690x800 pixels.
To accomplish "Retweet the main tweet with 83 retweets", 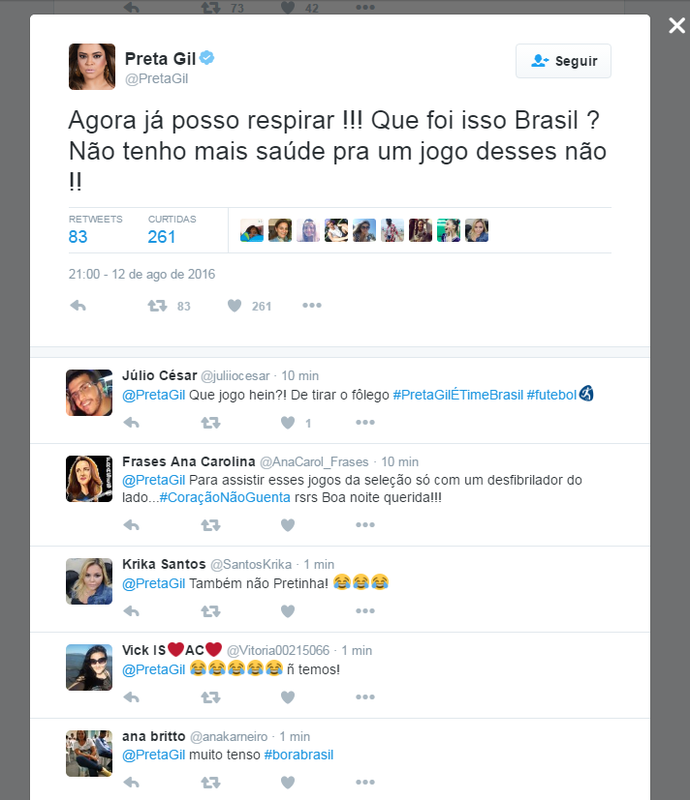I will tap(157, 306).
